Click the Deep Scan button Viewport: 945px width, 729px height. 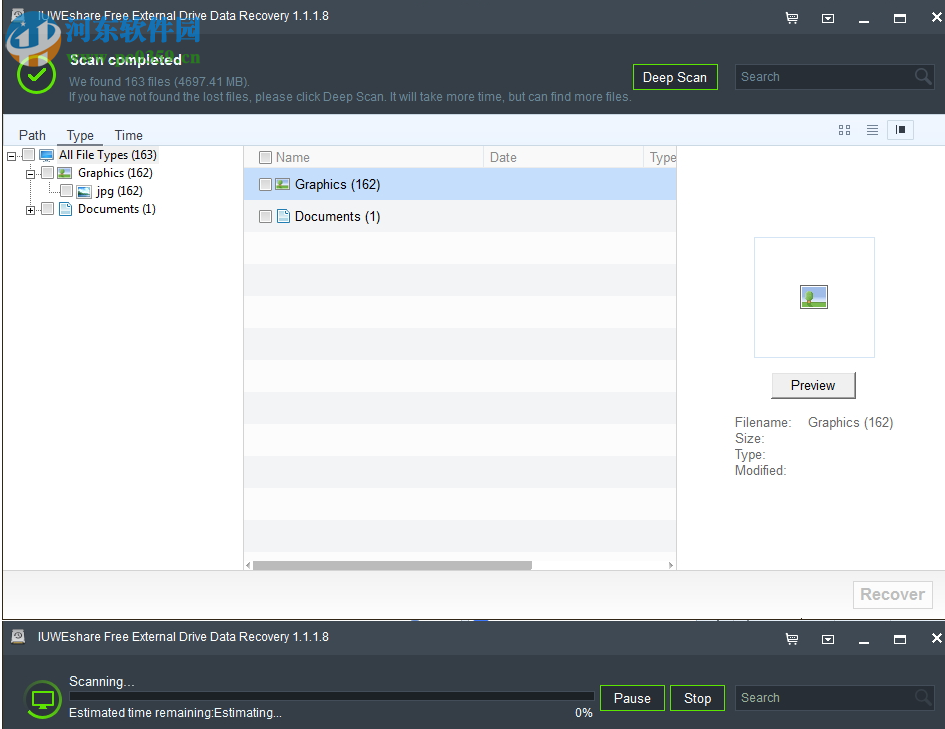[x=675, y=76]
